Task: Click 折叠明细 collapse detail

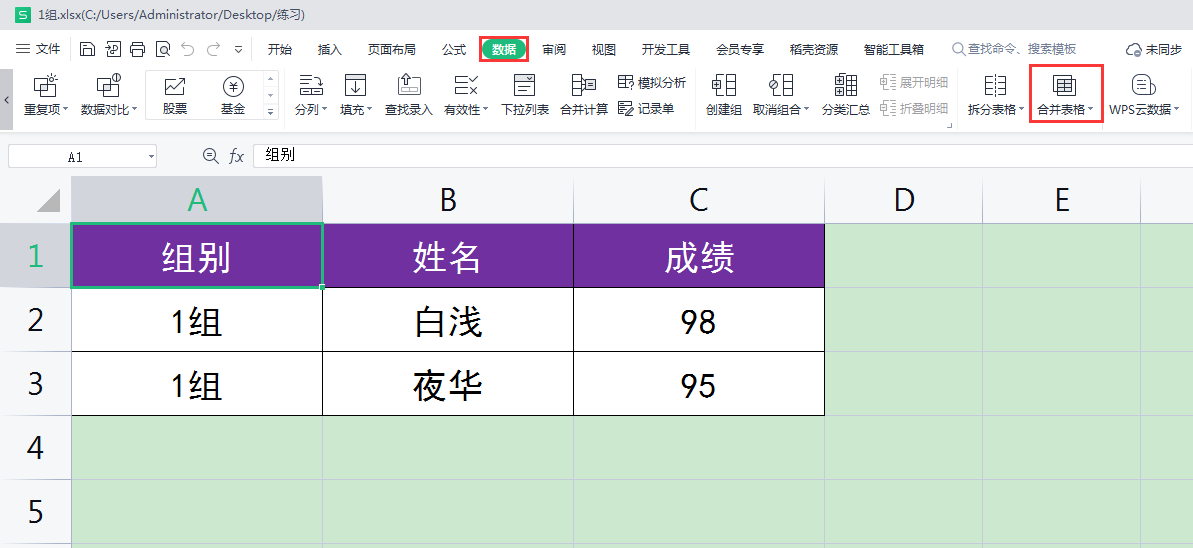Action: tap(914, 109)
